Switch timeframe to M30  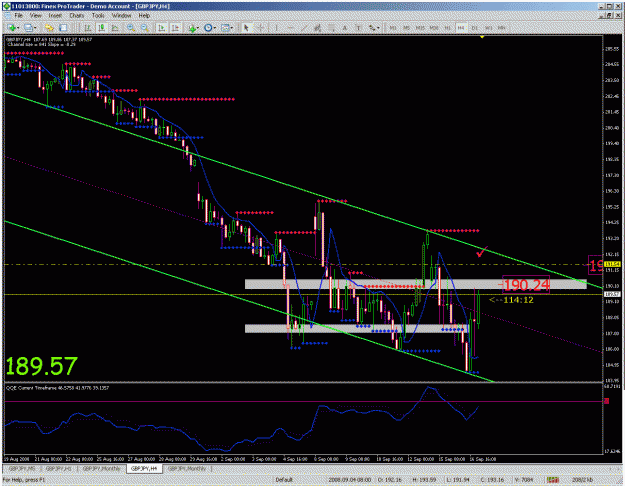pos(434,28)
